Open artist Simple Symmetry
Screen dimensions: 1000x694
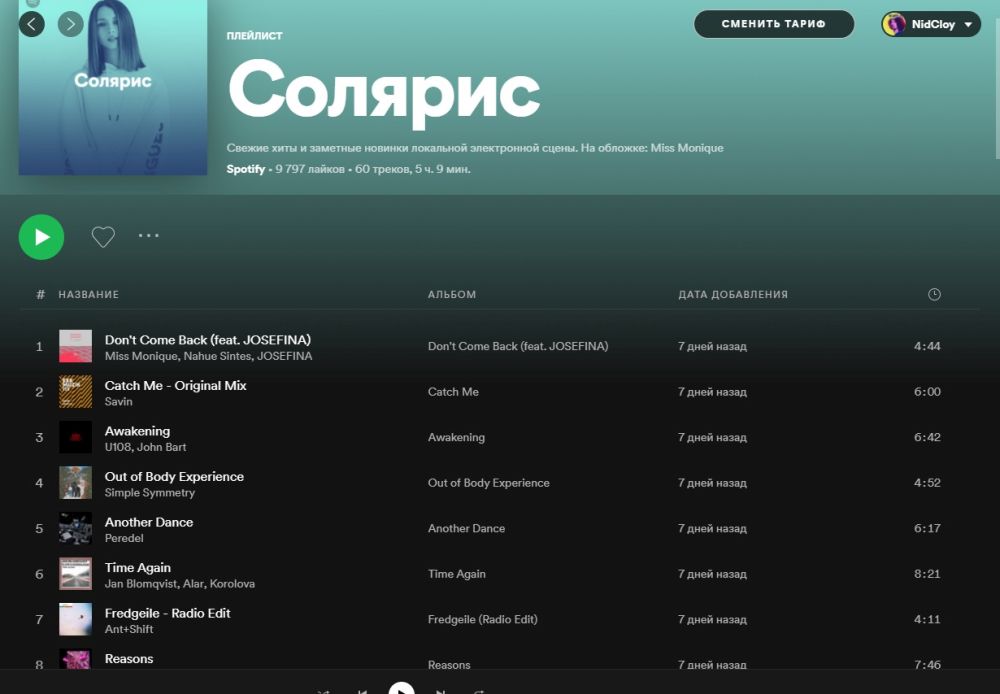coord(150,492)
